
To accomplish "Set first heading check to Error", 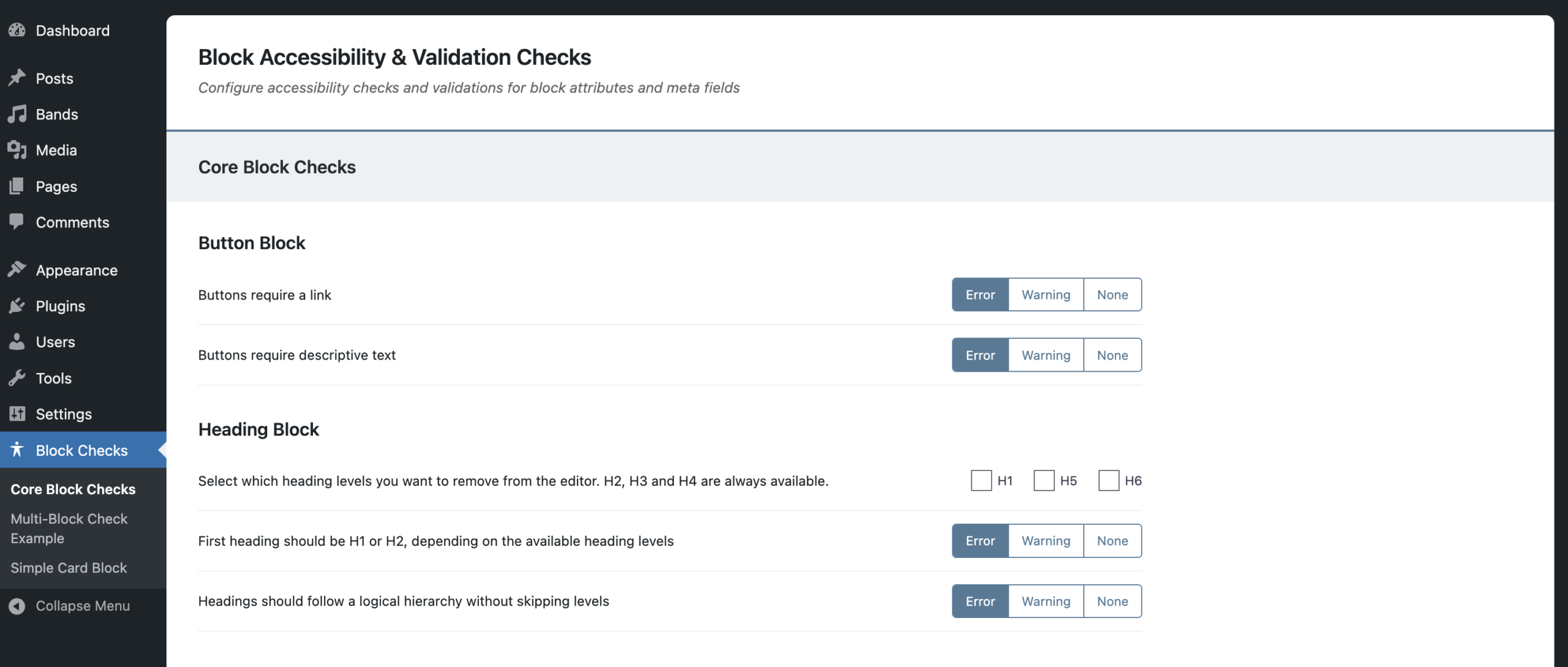I will point(979,541).
